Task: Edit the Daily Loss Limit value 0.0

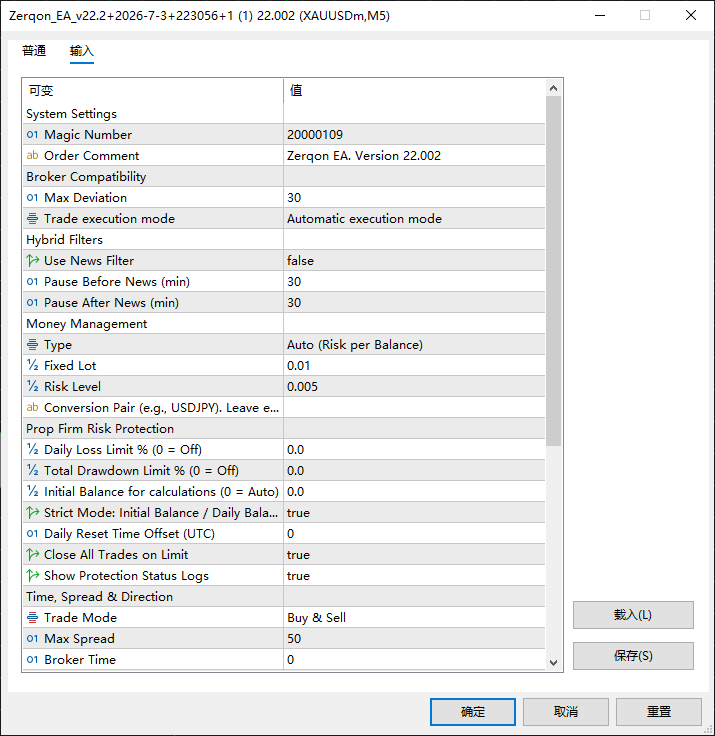Action: pos(414,450)
